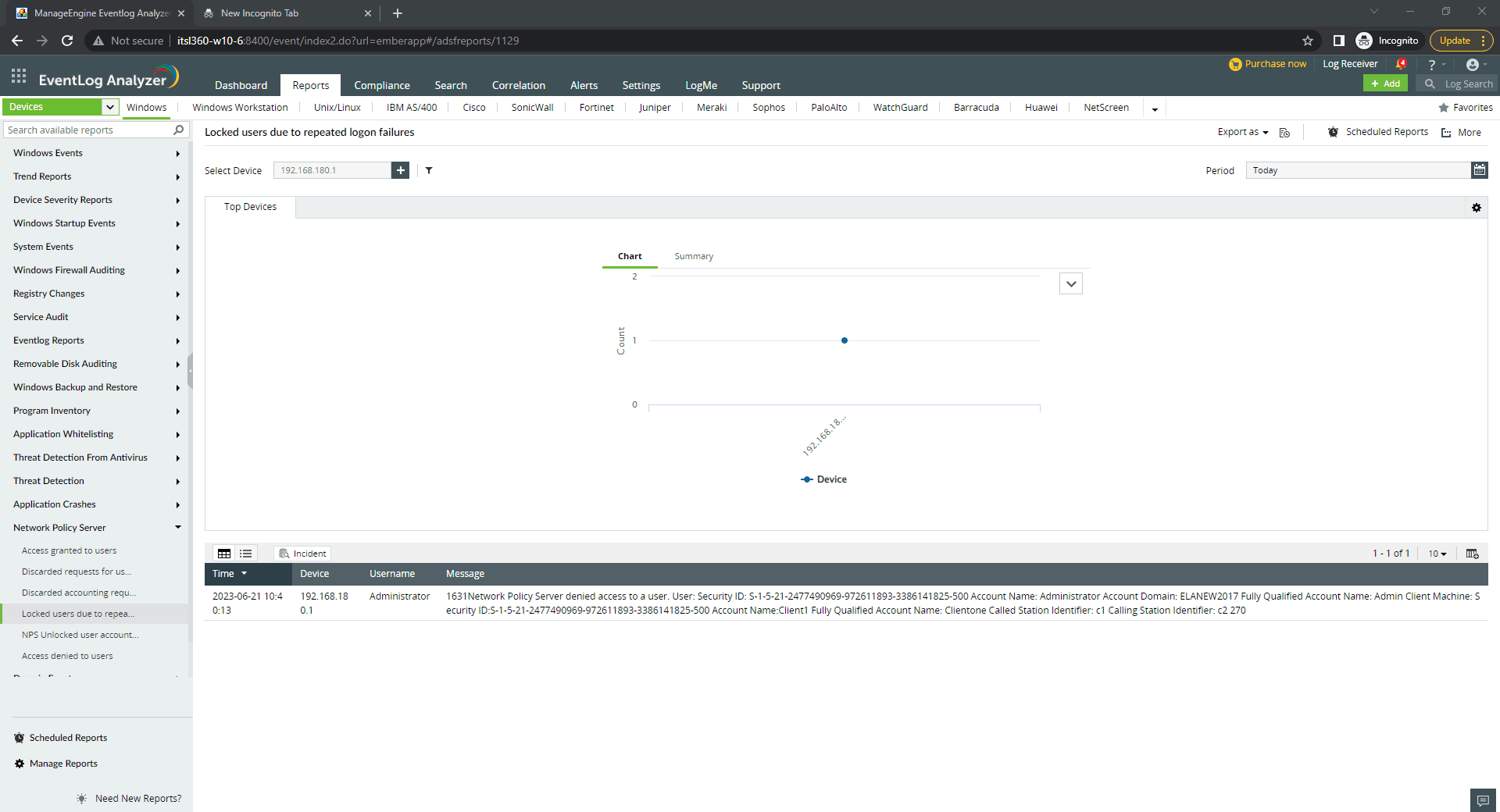Click the Incident button

click(303, 554)
